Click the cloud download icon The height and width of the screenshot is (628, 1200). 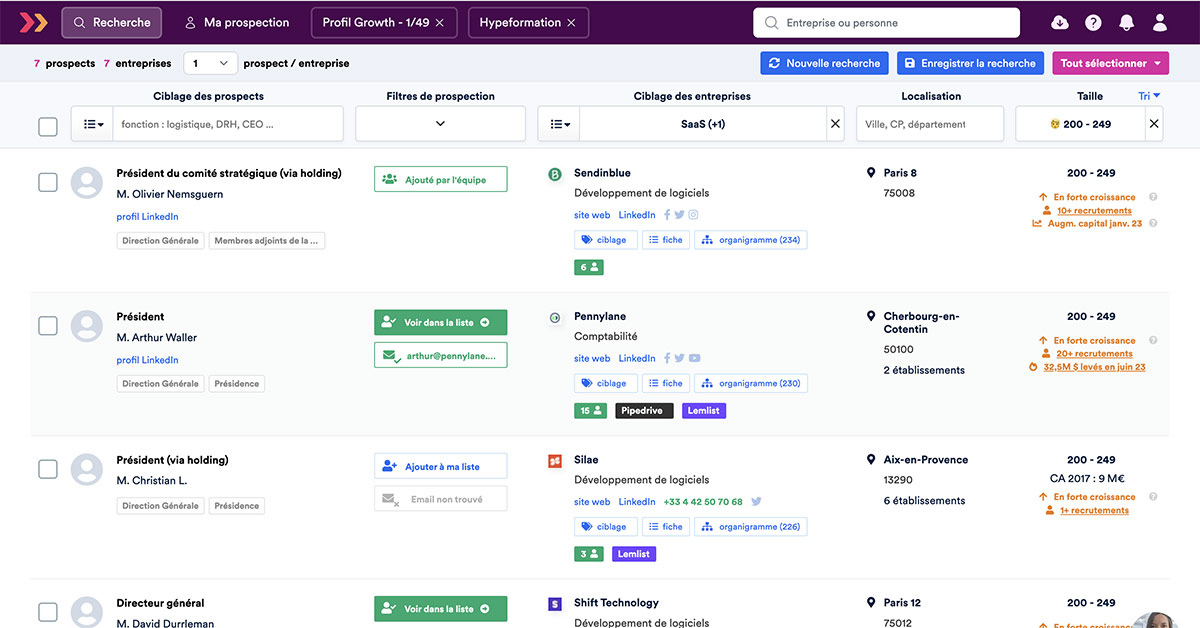point(1060,23)
